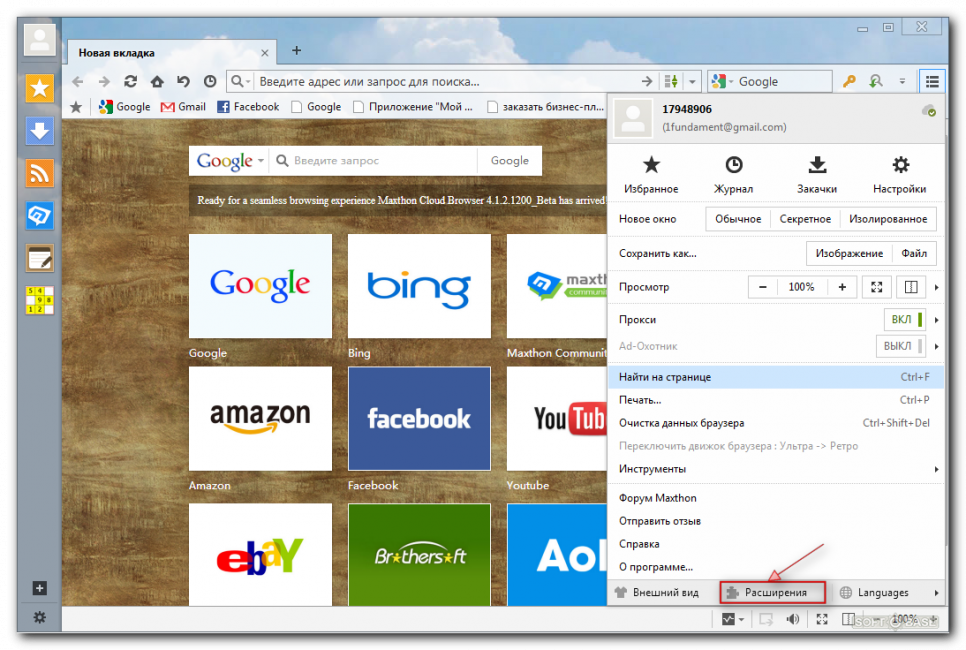Open the notes (SkyNote) icon in the sidebar

coord(39,258)
